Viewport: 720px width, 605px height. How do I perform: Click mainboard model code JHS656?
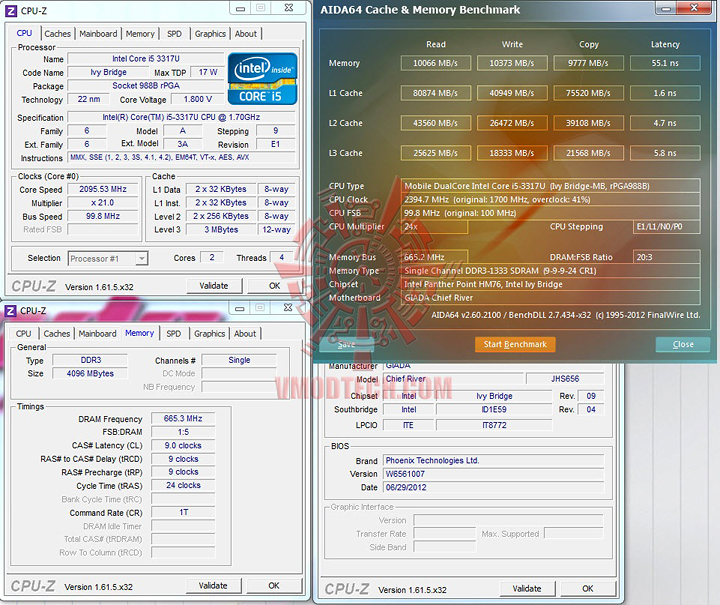tap(565, 379)
